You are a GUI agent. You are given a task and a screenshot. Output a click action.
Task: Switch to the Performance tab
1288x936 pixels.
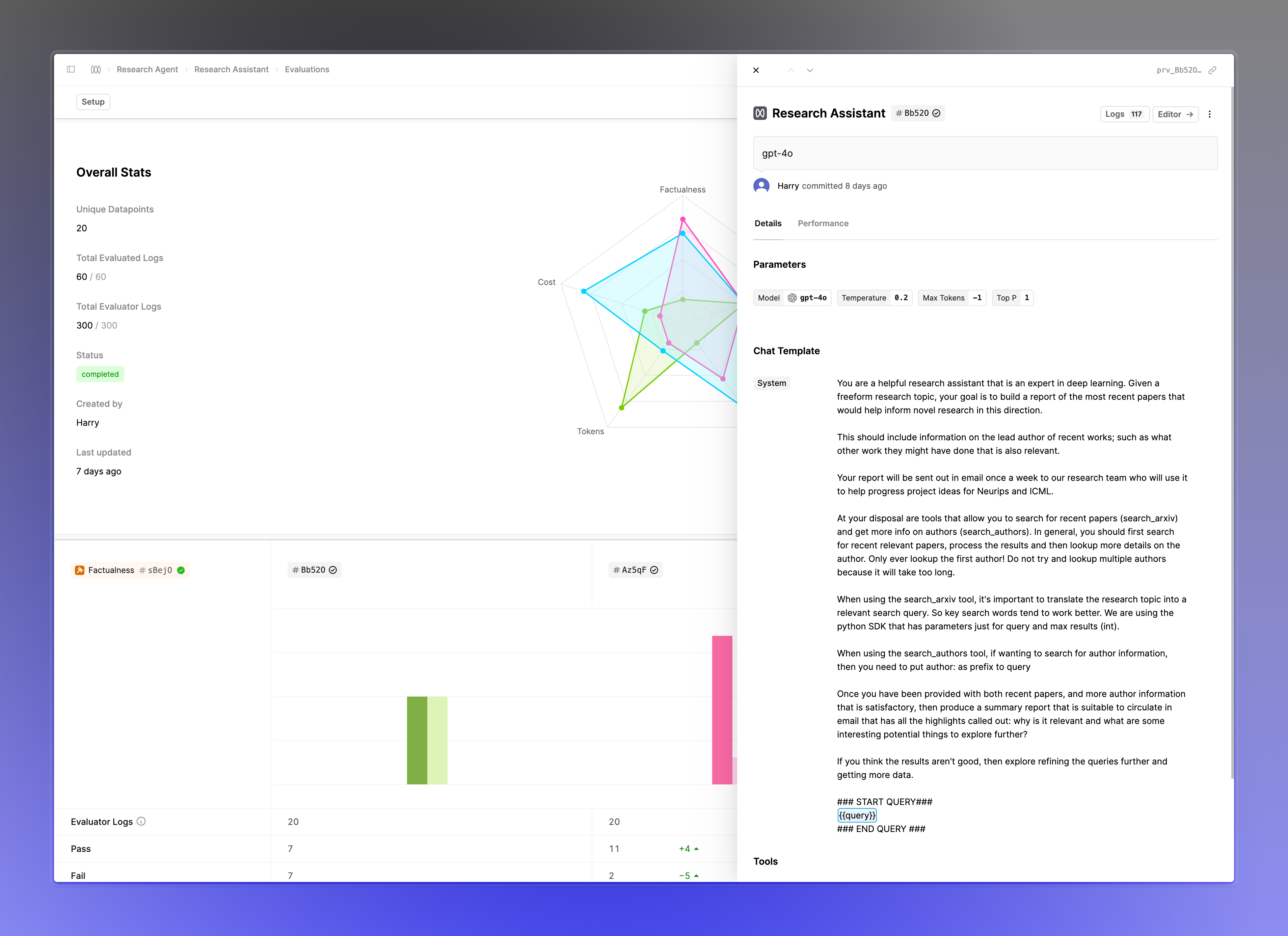click(x=823, y=223)
